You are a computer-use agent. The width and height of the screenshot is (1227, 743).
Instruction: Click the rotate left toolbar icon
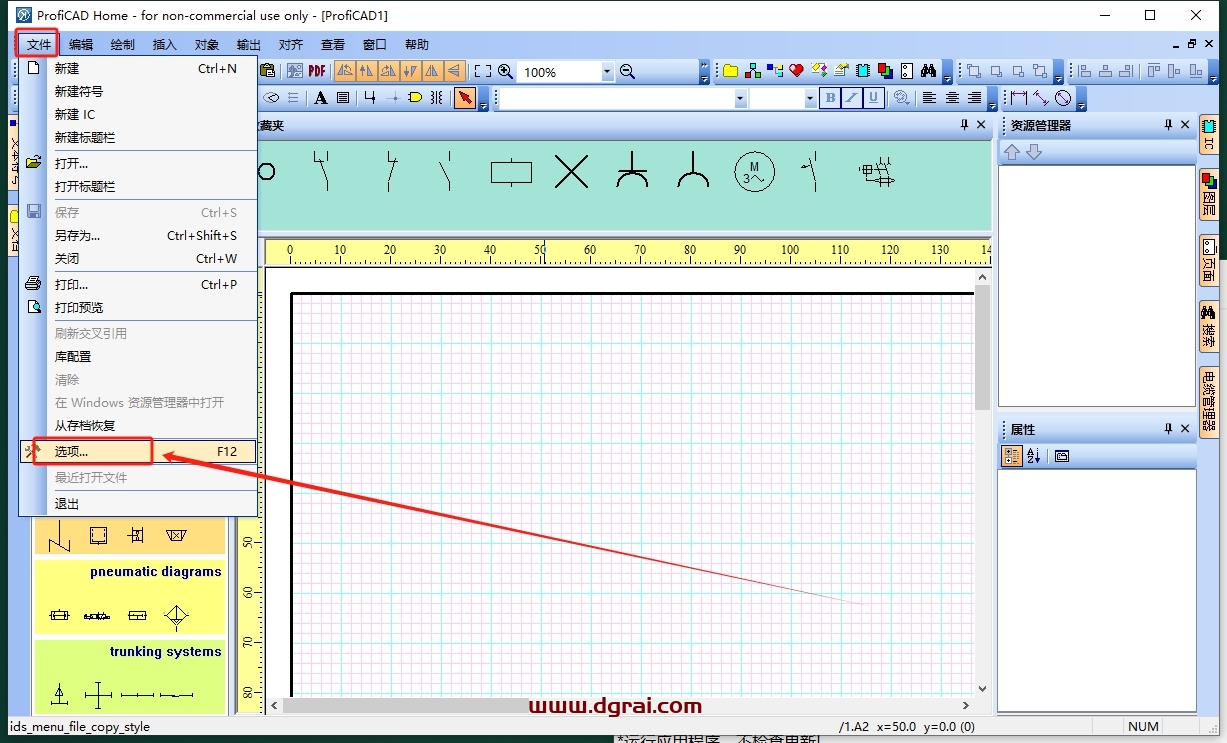tap(345, 70)
